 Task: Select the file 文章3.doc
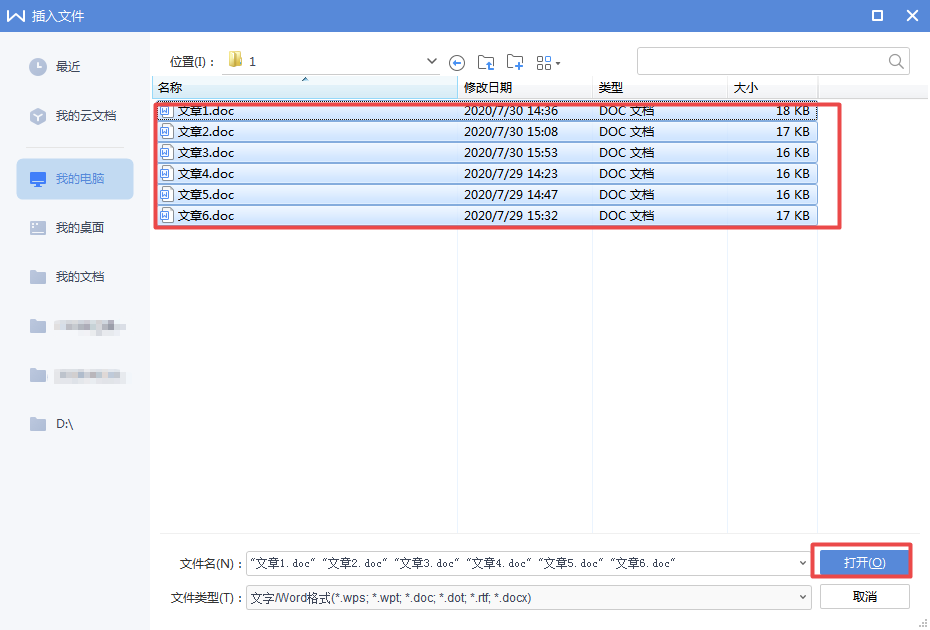[206, 153]
